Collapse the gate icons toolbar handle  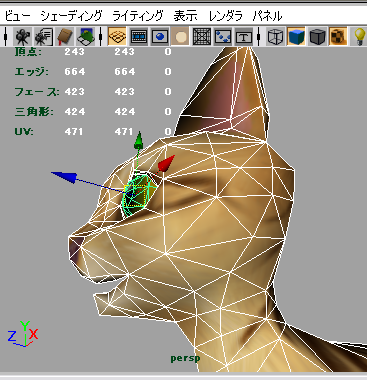[101, 36]
